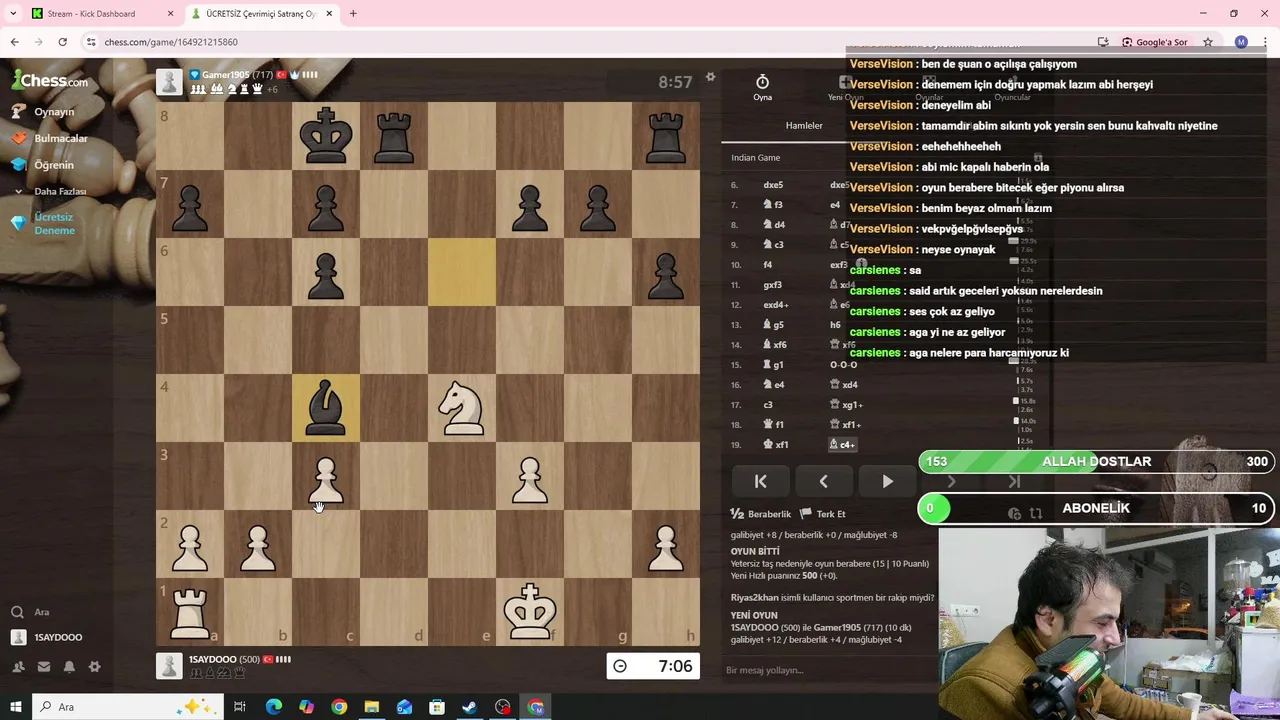1280x720 pixels.
Task: Close the Kick Dashboard browser tab
Action: (x=170, y=14)
